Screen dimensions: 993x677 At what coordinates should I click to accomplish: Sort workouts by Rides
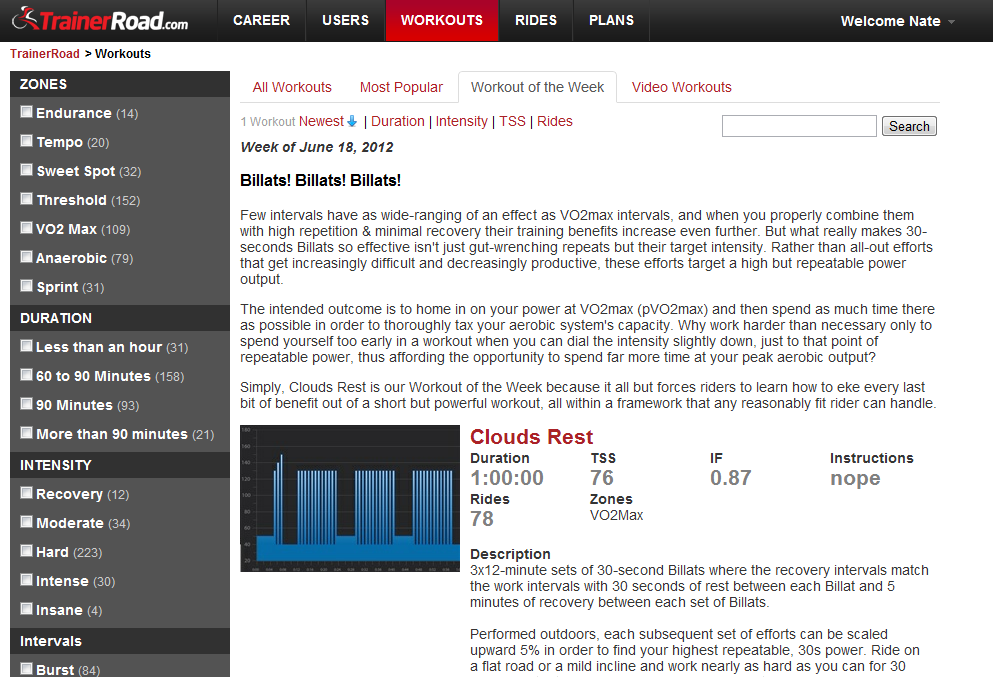pos(555,121)
